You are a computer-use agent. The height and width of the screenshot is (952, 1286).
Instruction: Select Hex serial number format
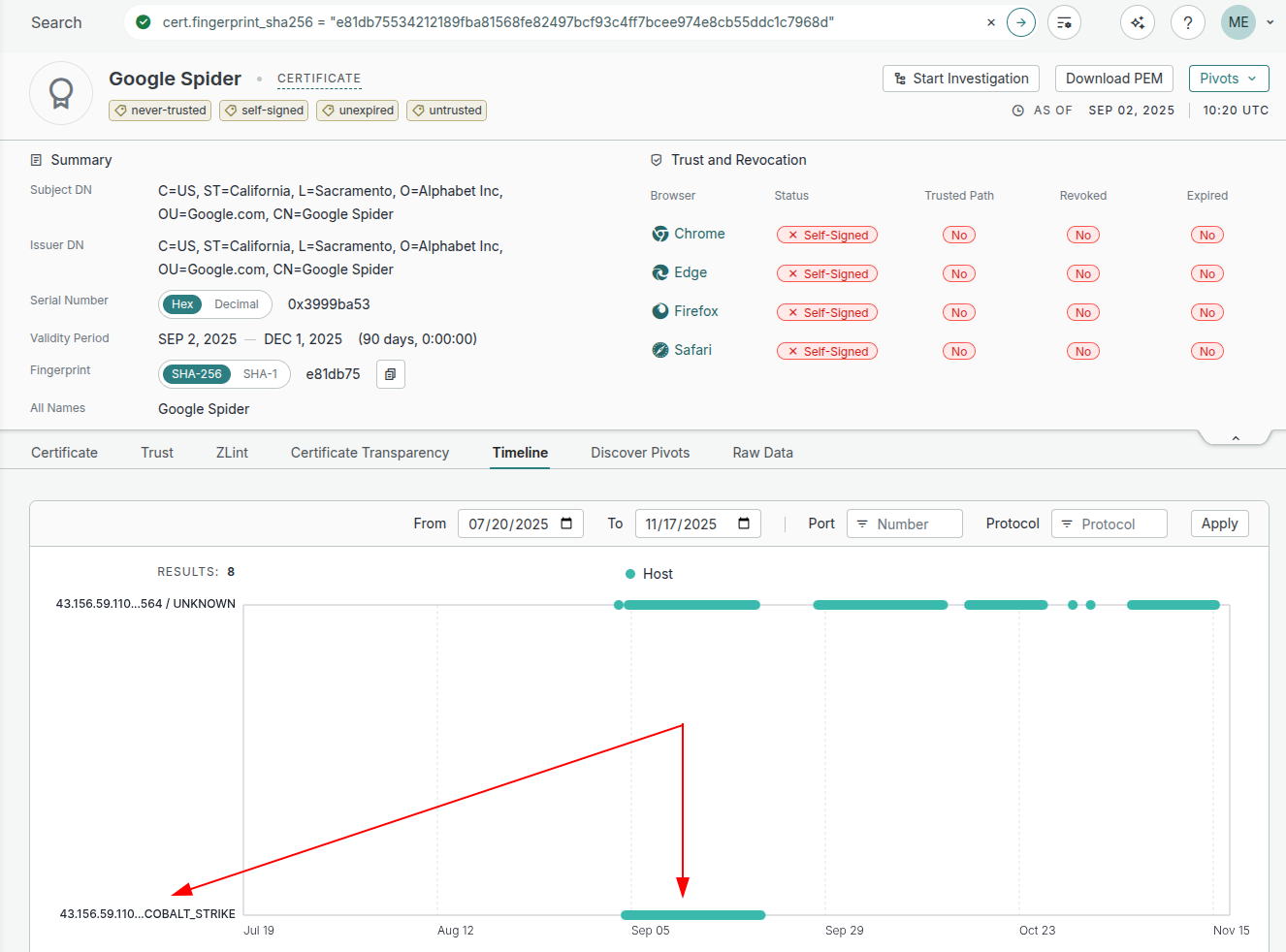[x=182, y=304]
